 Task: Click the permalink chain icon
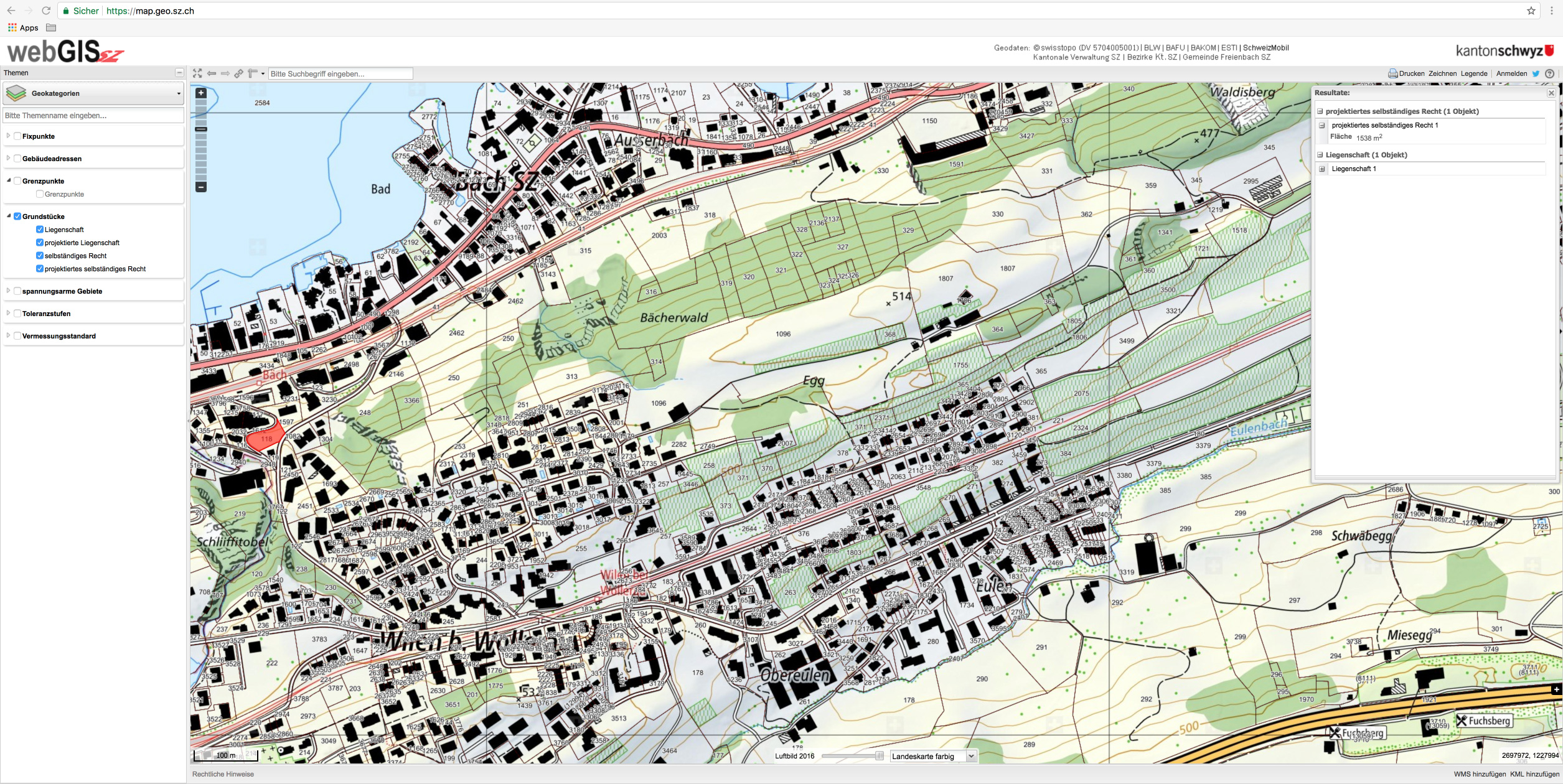click(239, 73)
